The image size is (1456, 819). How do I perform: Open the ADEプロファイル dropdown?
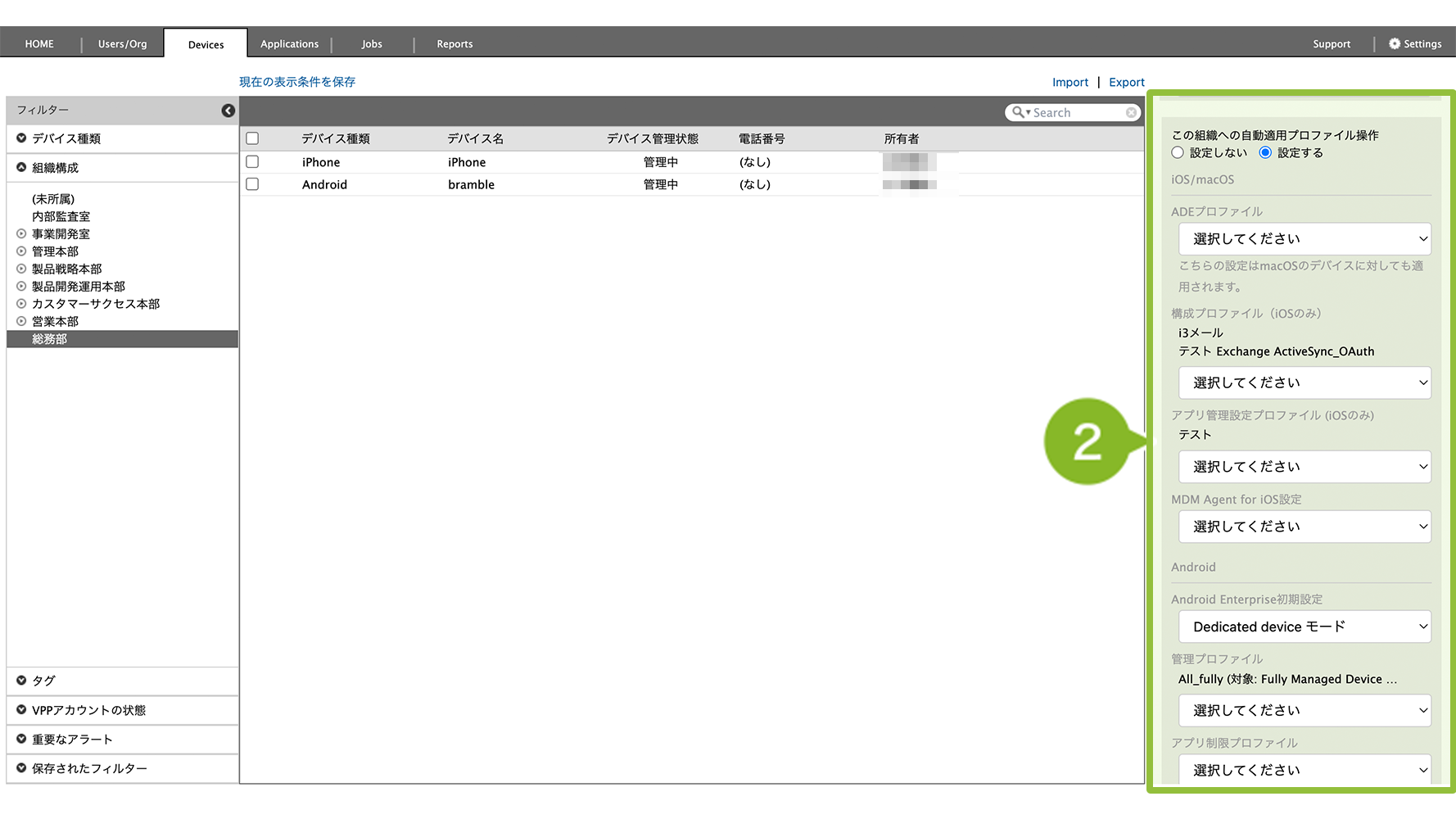[x=1305, y=239]
